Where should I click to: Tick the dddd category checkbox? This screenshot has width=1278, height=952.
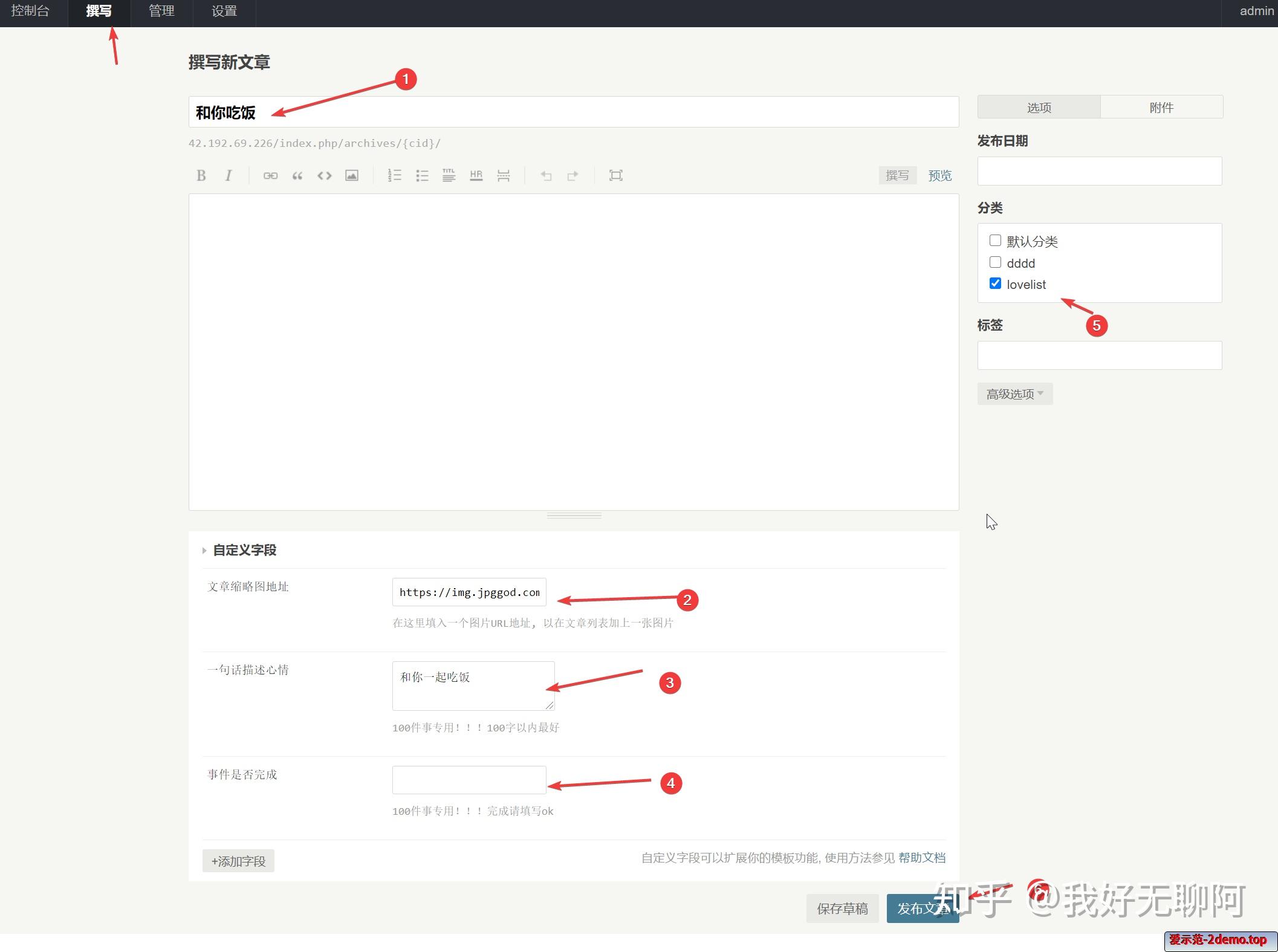coord(995,262)
